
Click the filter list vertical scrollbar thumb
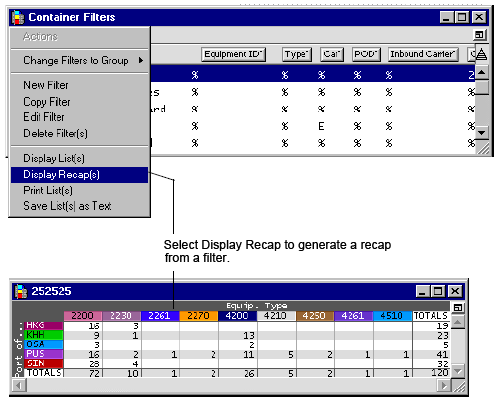tap(482, 87)
